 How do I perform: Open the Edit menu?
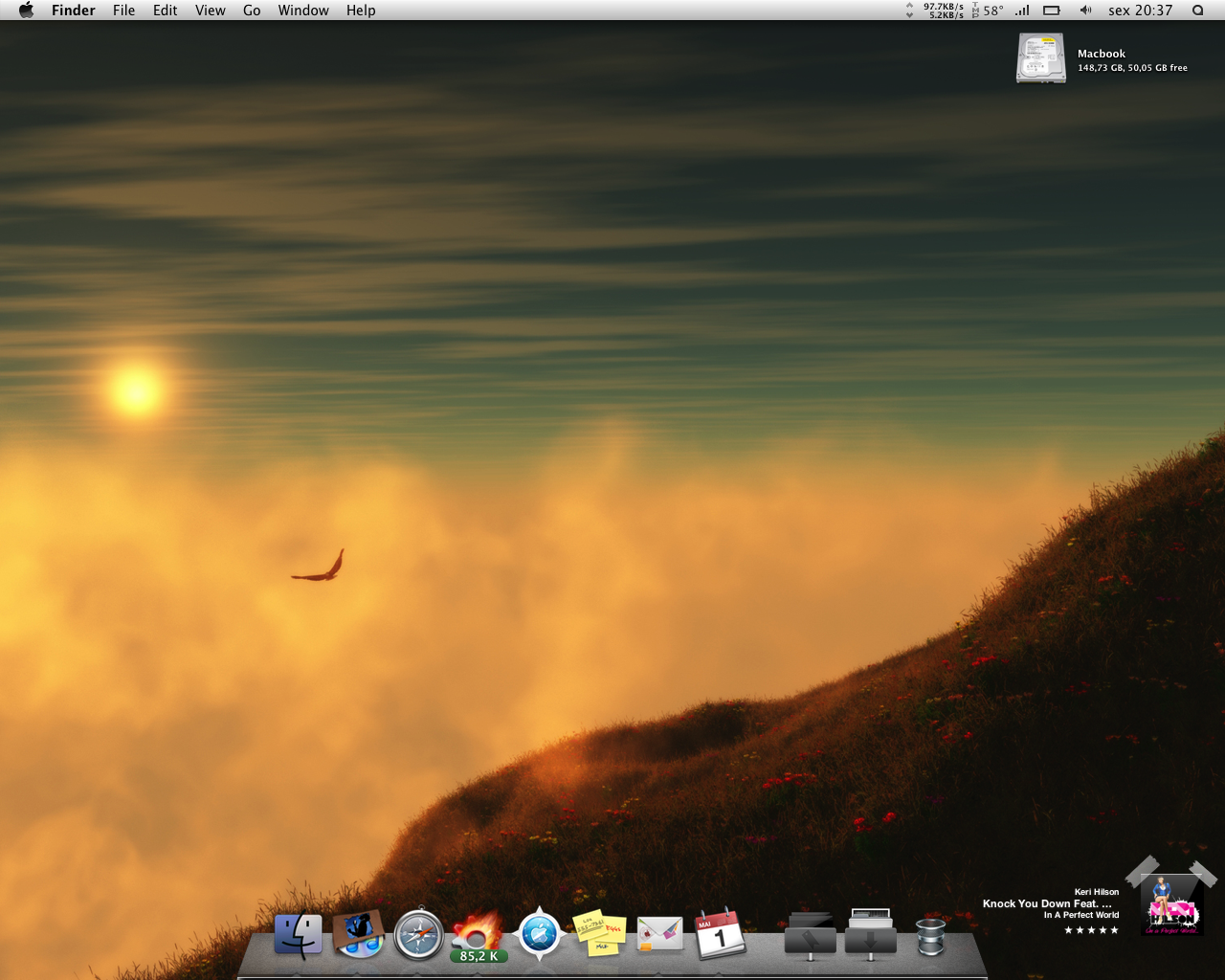[x=166, y=11]
